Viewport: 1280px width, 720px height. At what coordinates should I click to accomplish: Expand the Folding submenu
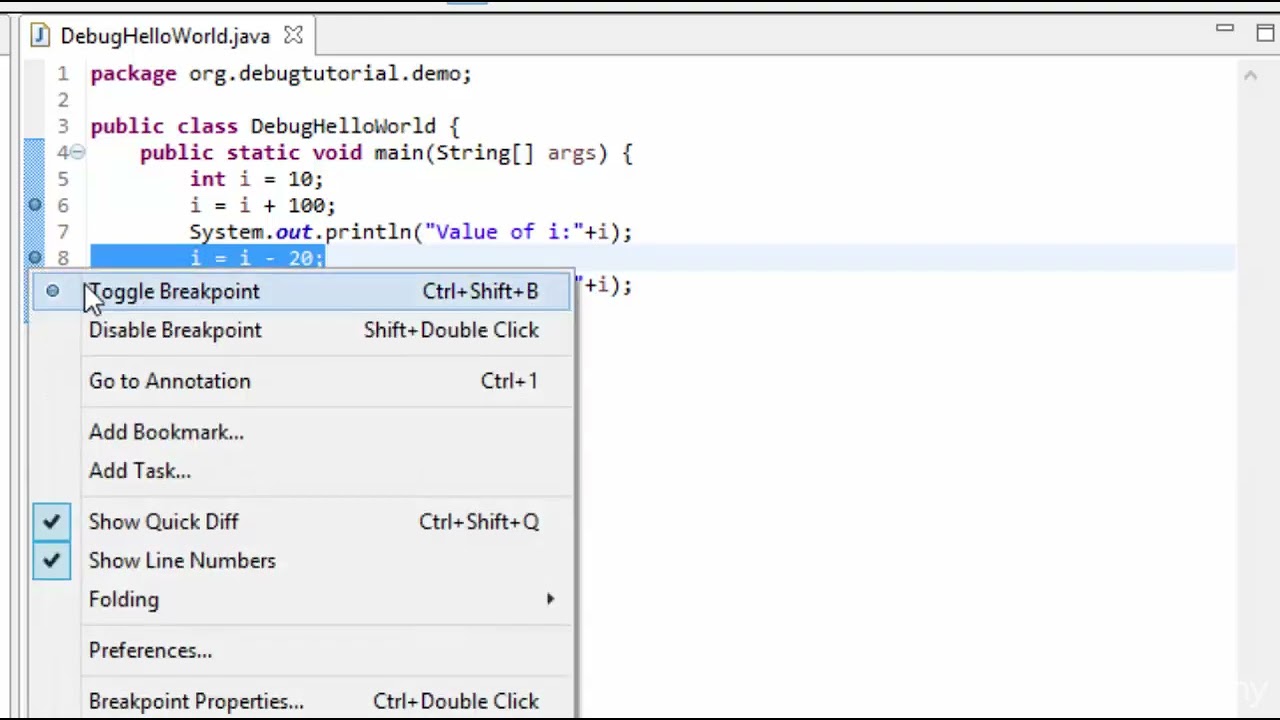pos(301,600)
